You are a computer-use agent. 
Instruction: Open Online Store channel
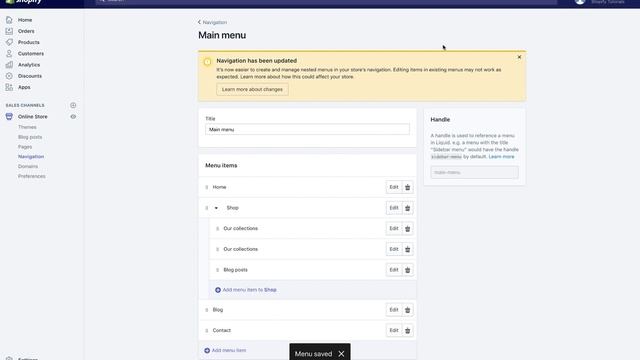tap(32, 116)
